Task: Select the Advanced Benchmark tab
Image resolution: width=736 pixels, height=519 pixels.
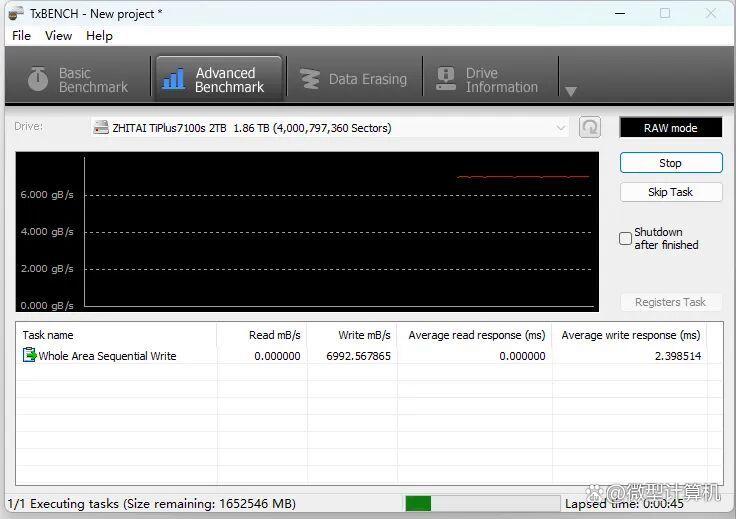Action: coord(219,80)
